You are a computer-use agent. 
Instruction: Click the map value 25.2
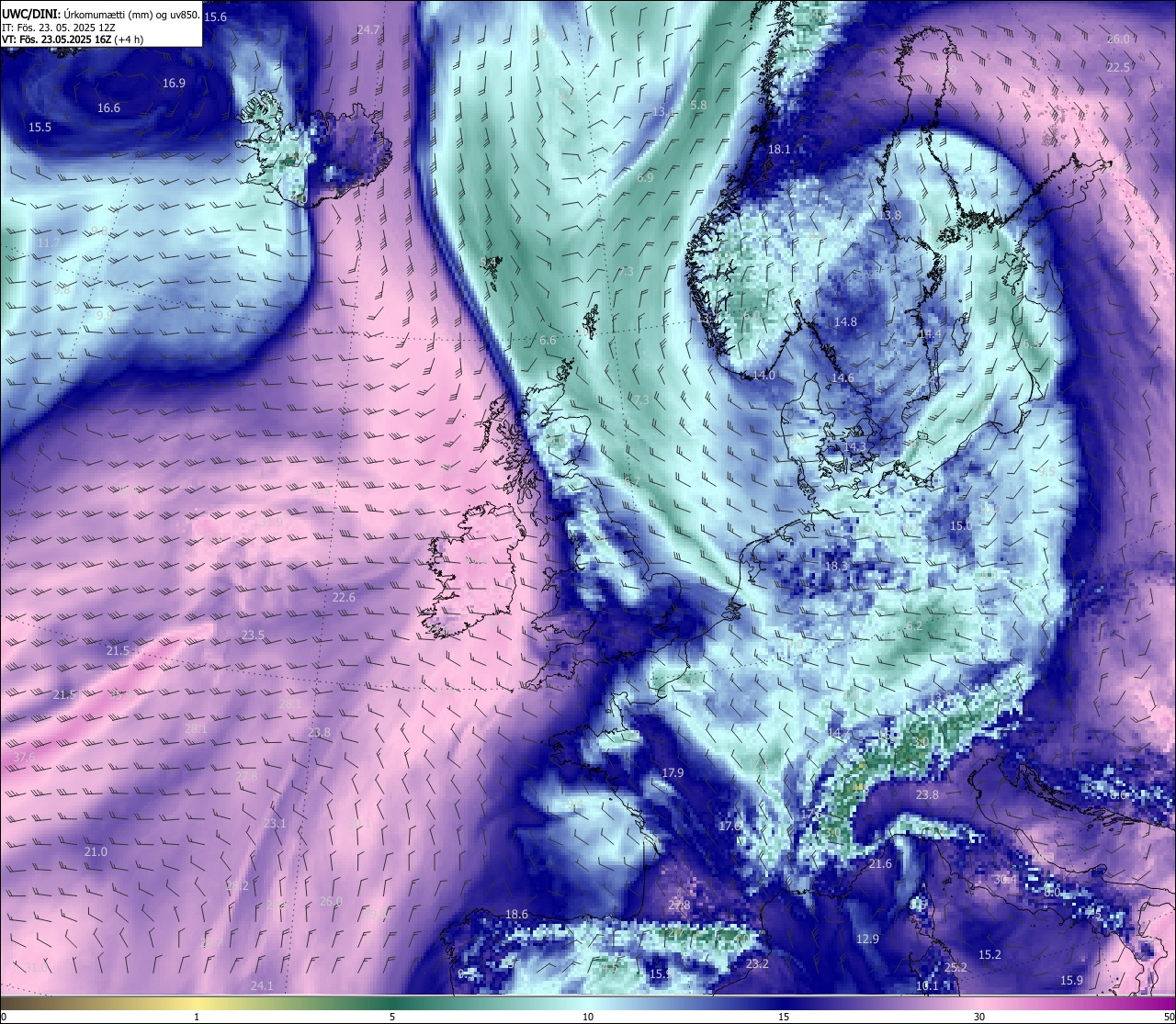(955, 968)
